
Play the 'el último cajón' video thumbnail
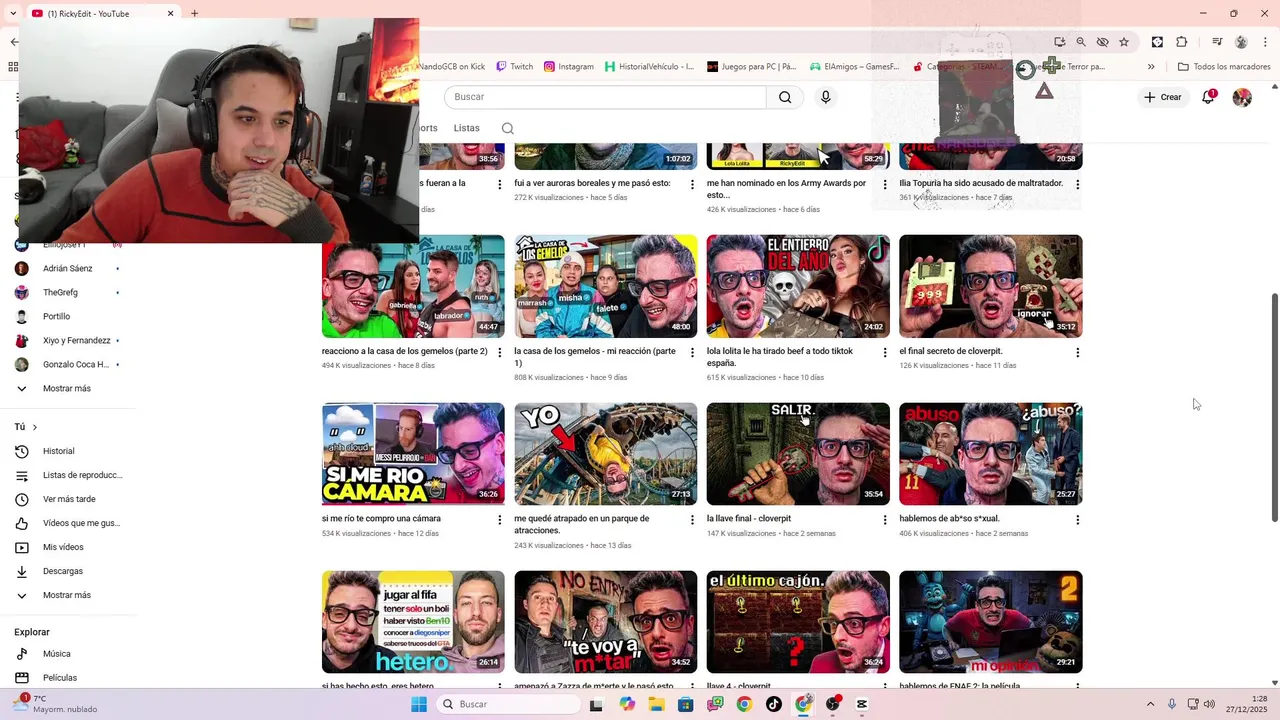tap(798, 622)
